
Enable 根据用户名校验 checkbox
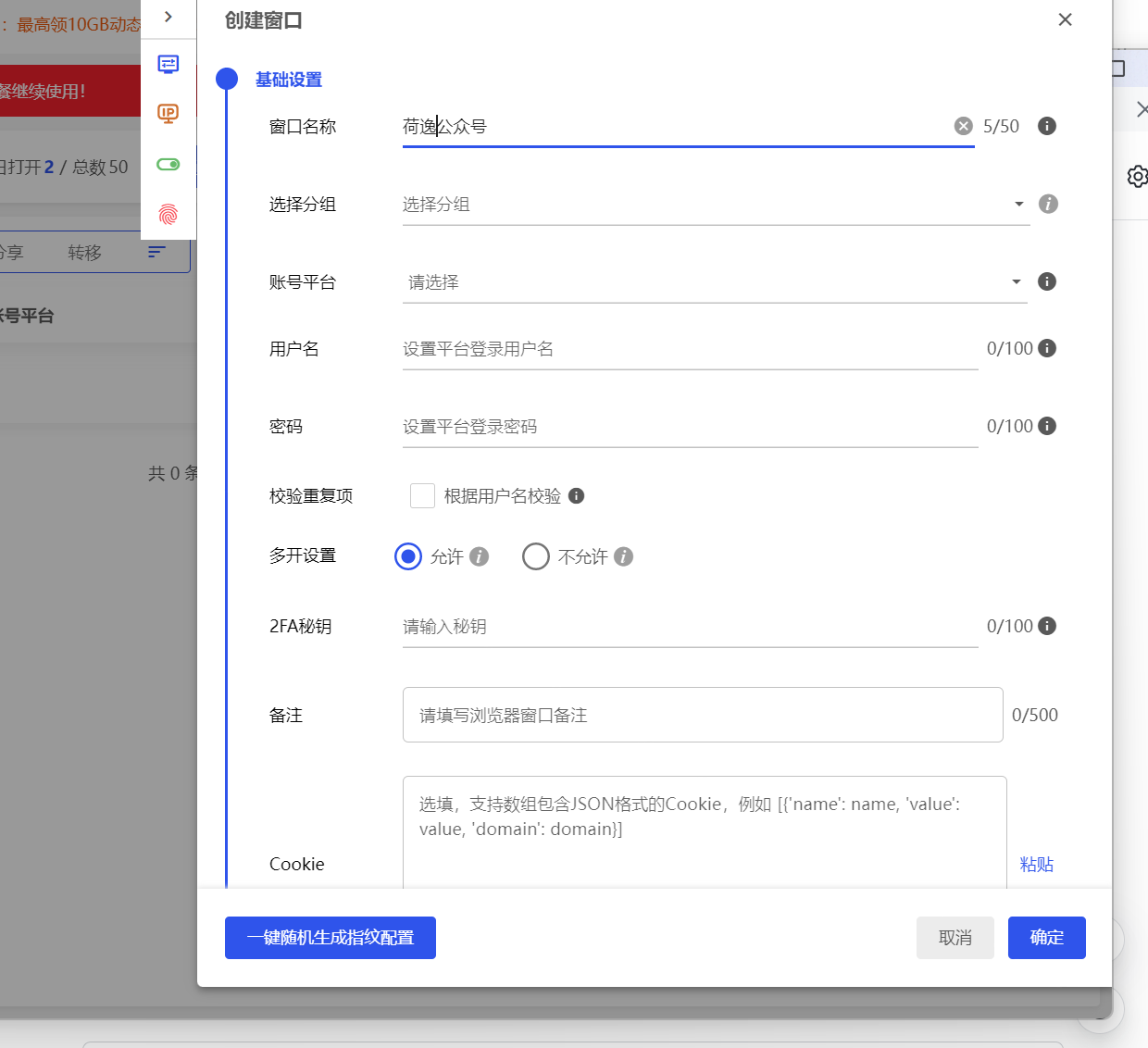tap(422, 496)
